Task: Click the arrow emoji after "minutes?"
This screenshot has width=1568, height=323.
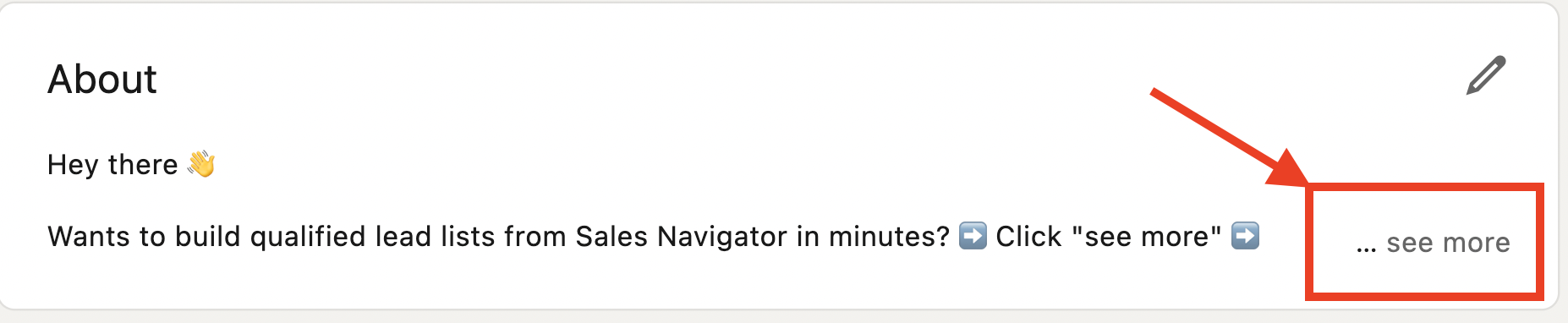Action: (x=973, y=235)
